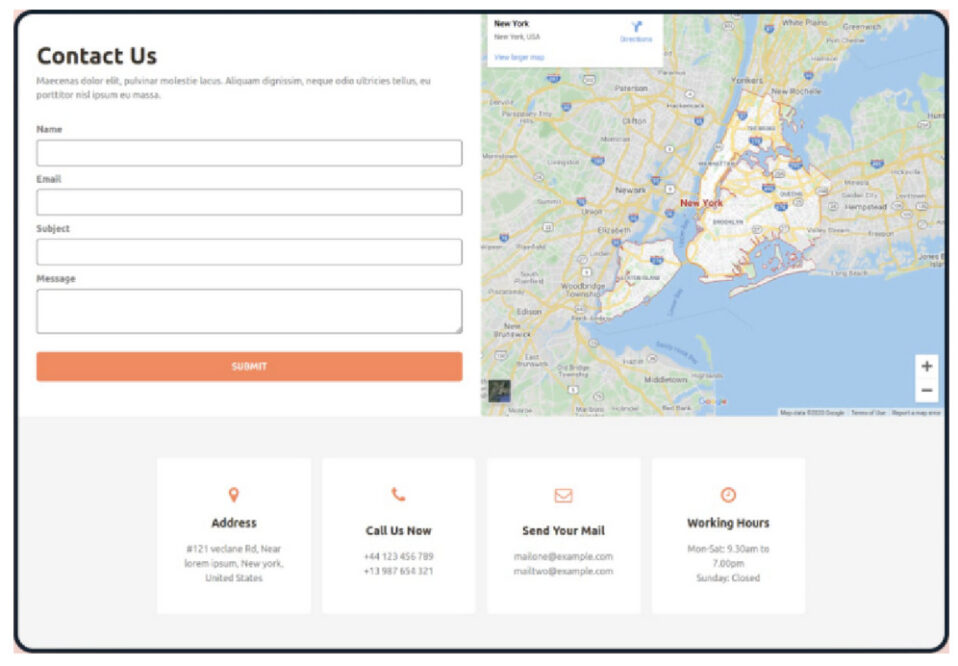Click the clock icon above Working Hours
The width and height of the screenshot is (958, 666).
tap(727, 492)
